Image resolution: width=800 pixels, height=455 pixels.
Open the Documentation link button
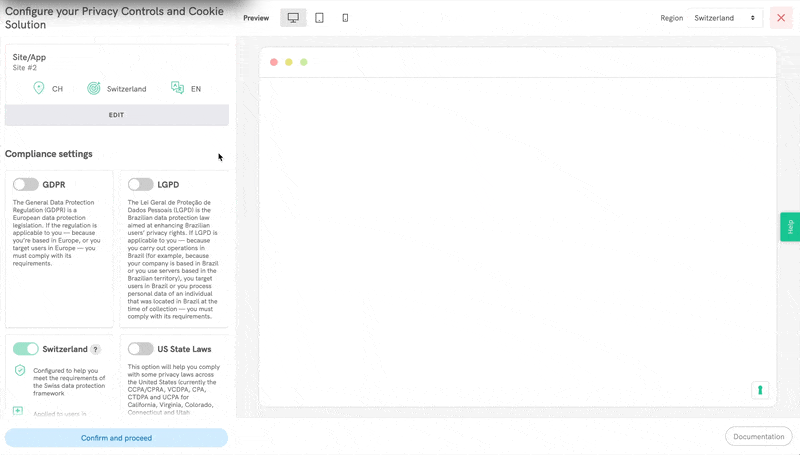[x=758, y=436]
